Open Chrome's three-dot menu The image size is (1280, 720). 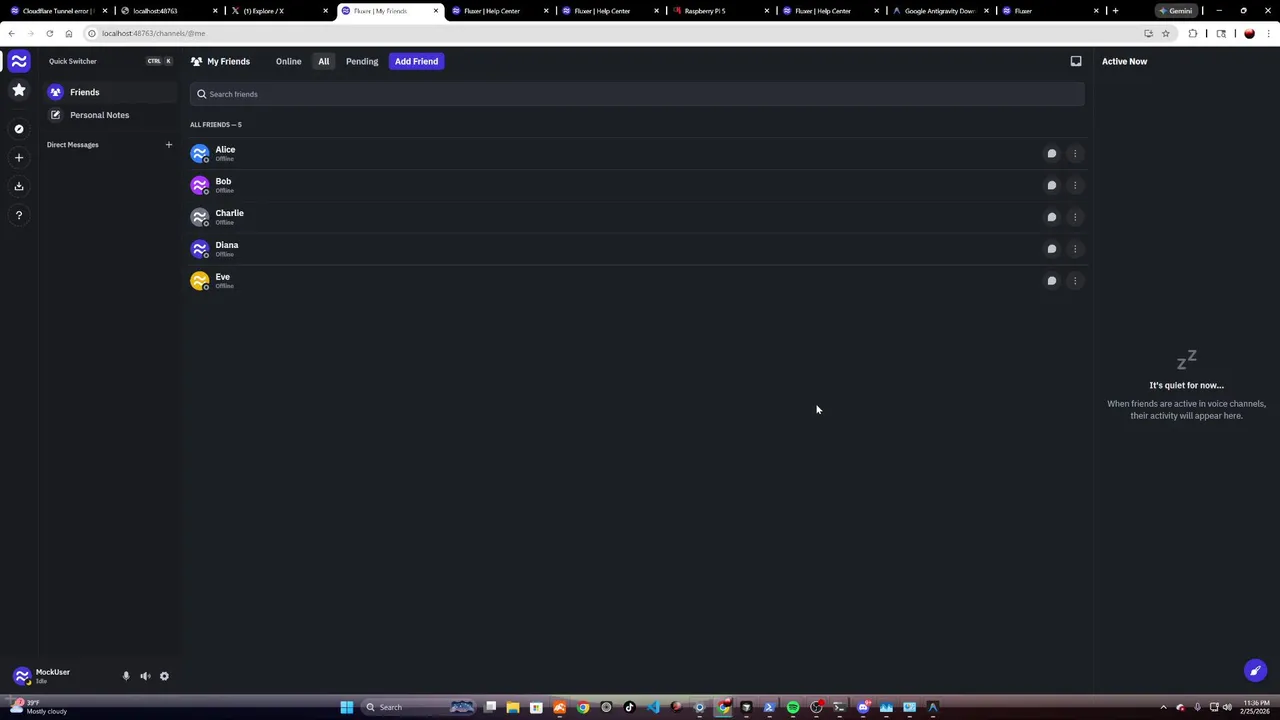(1268, 33)
